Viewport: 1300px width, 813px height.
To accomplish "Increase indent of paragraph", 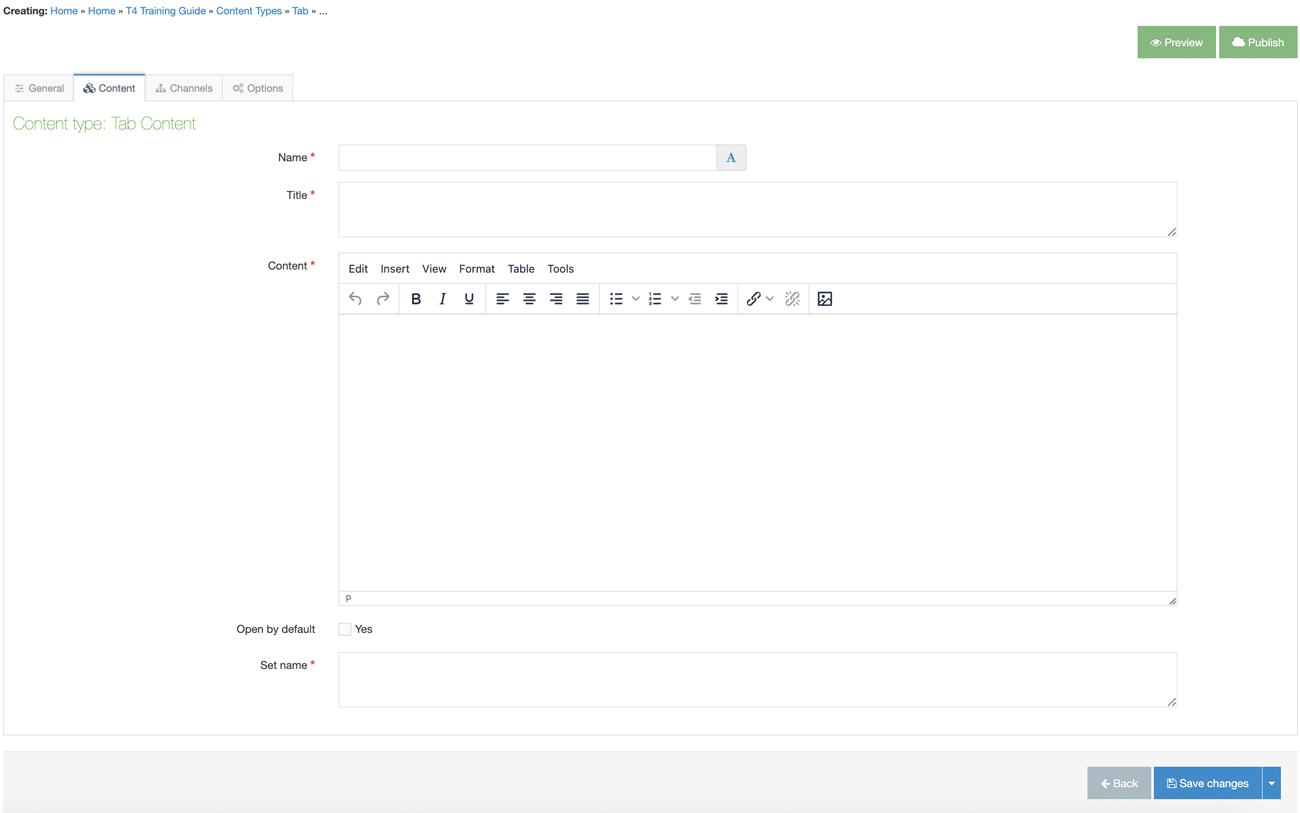I will click(x=721, y=299).
